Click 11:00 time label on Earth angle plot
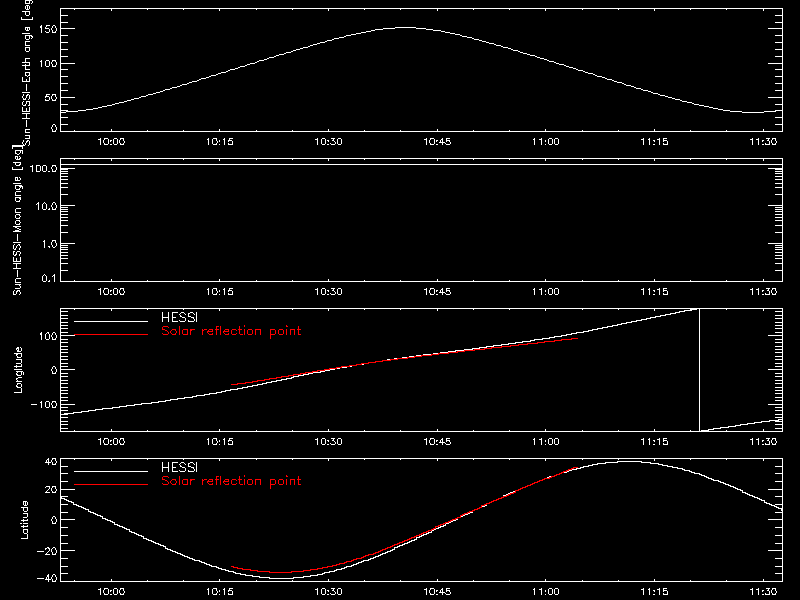This screenshot has width=800, height=600. point(546,142)
